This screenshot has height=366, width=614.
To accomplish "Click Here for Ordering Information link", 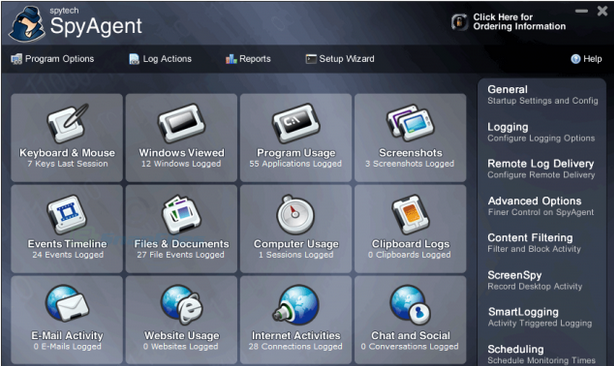I will coord(519,22).
